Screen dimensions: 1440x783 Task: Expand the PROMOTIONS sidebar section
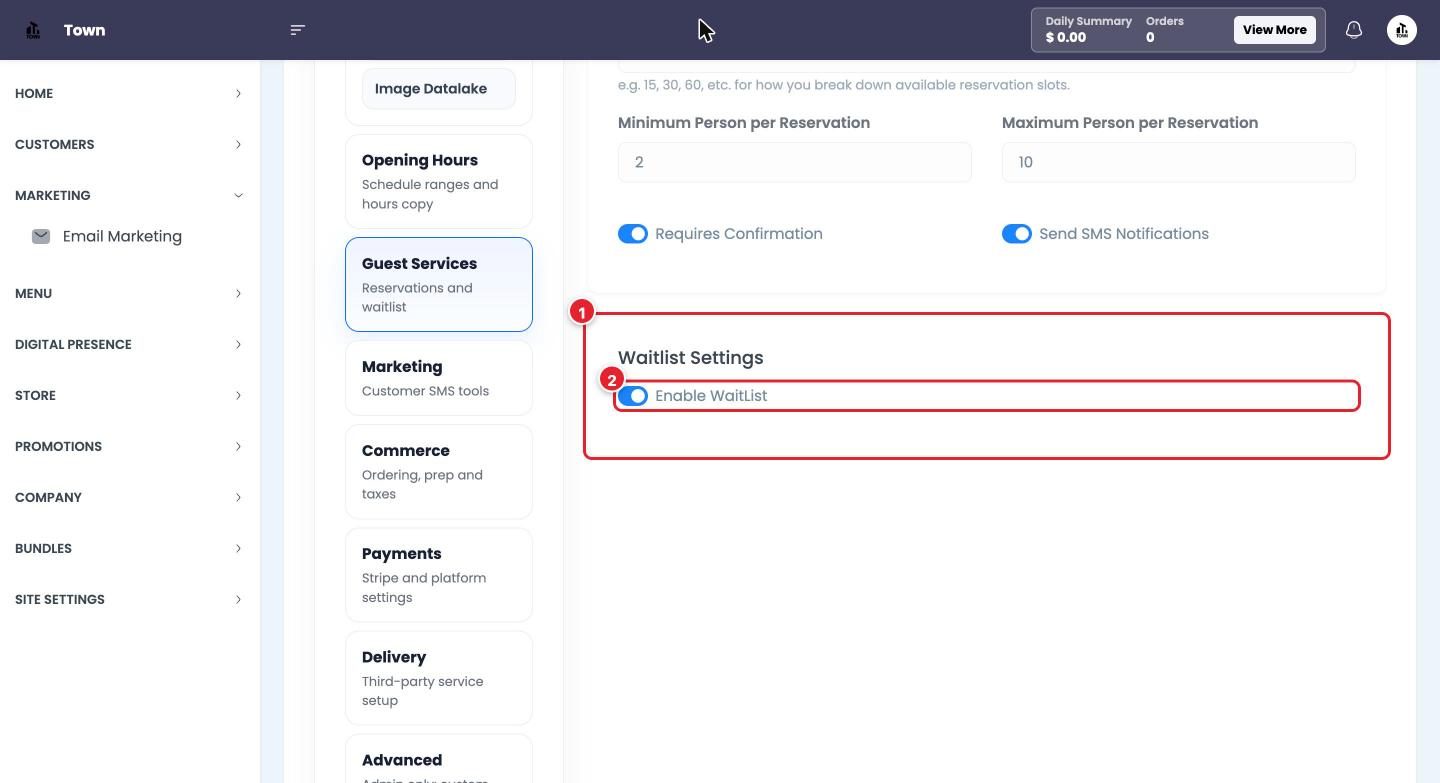coord(128,446)
